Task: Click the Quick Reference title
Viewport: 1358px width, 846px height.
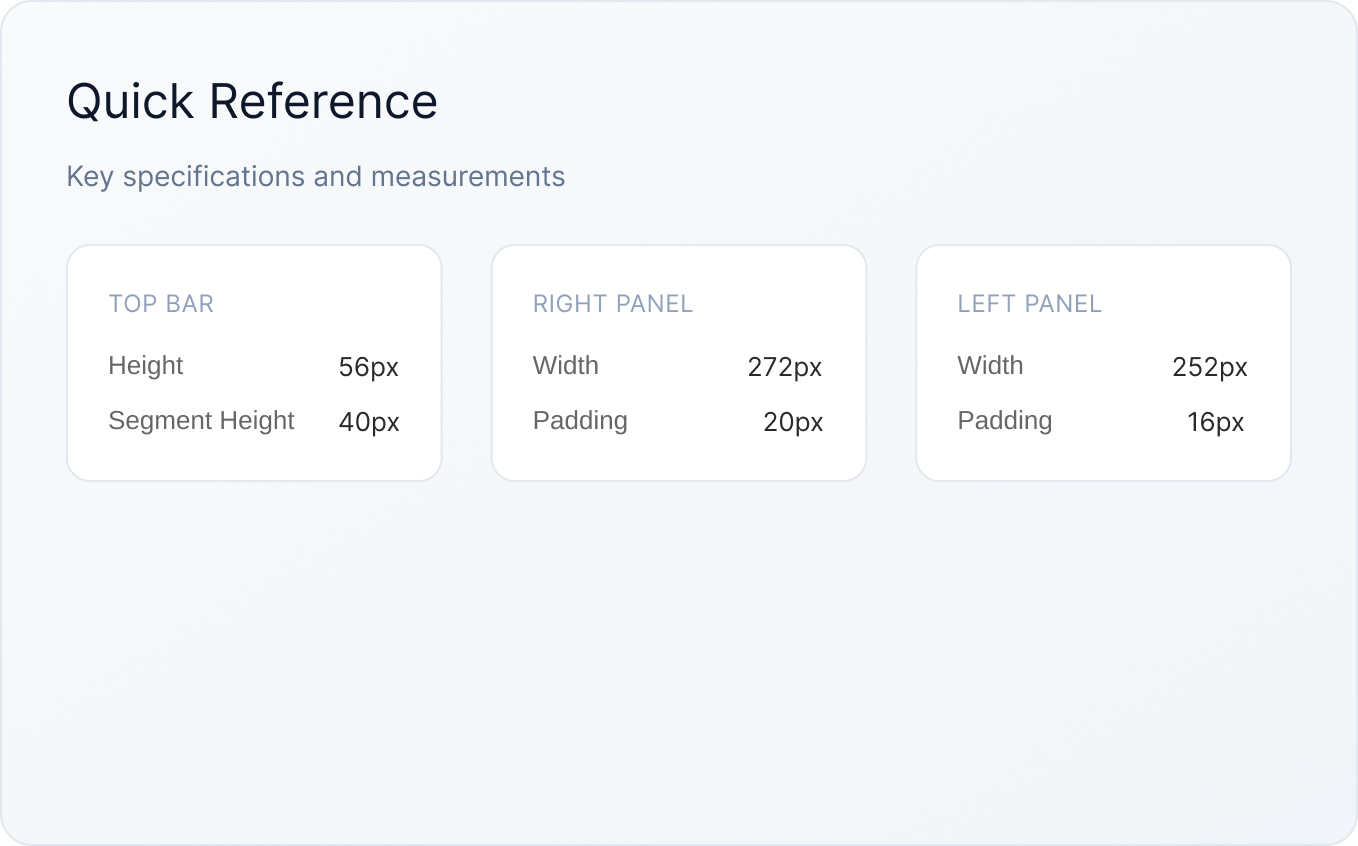Action: click(252, 102)
